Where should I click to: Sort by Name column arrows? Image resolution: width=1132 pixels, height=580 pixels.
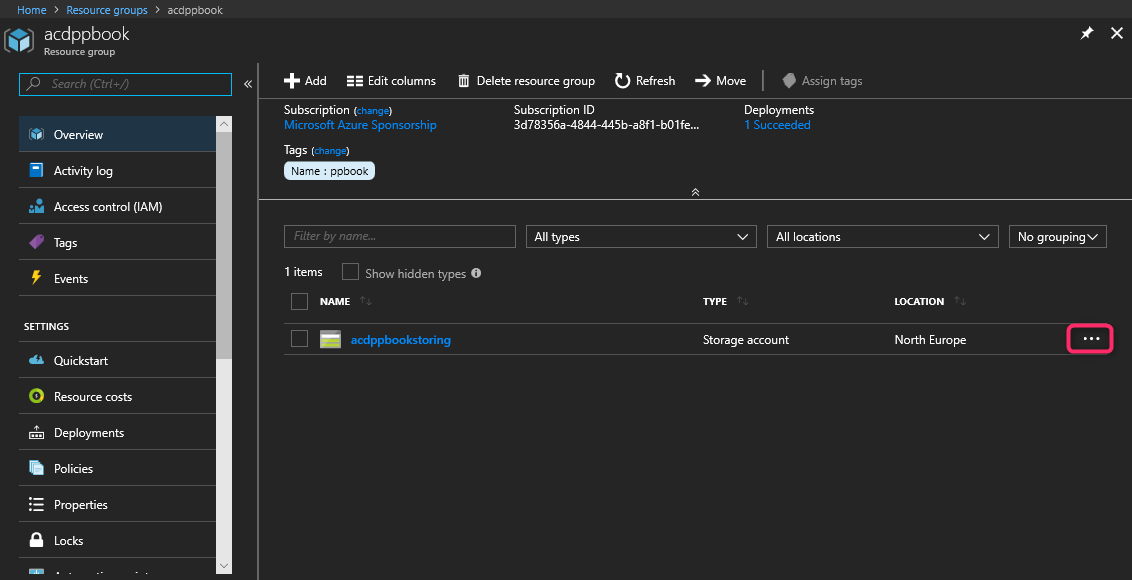pyautogui.click(x=365, y=301)
